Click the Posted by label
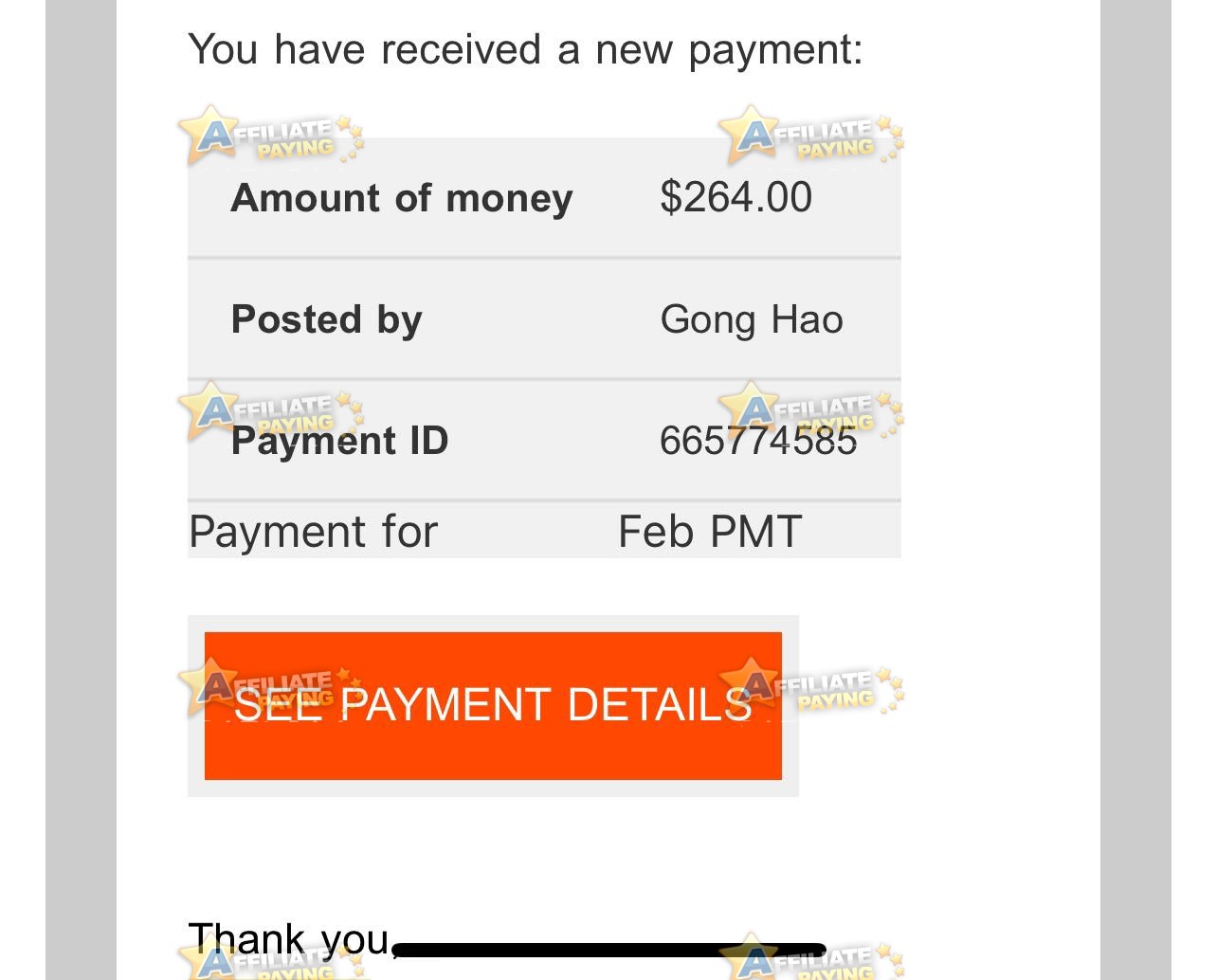The width and height of the screenshot is (1217, 980). pos(326,319)
